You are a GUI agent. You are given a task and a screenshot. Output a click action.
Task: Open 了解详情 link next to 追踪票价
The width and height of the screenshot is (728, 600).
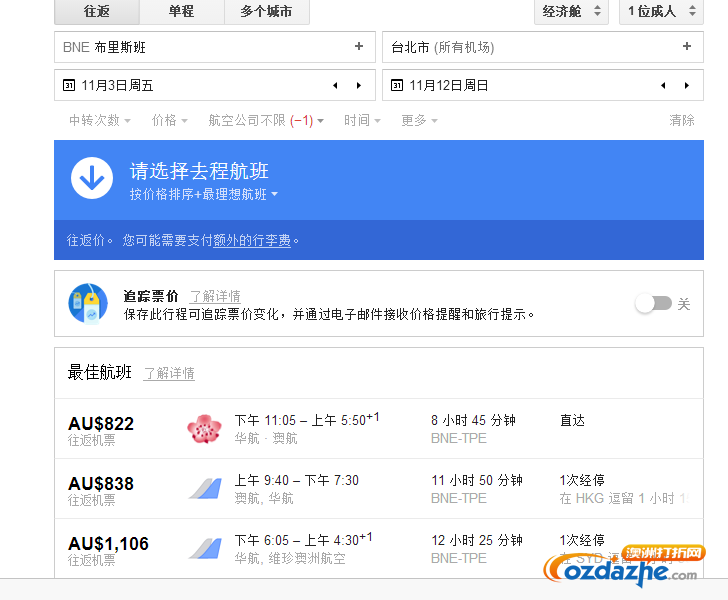[x=215, y=296]
